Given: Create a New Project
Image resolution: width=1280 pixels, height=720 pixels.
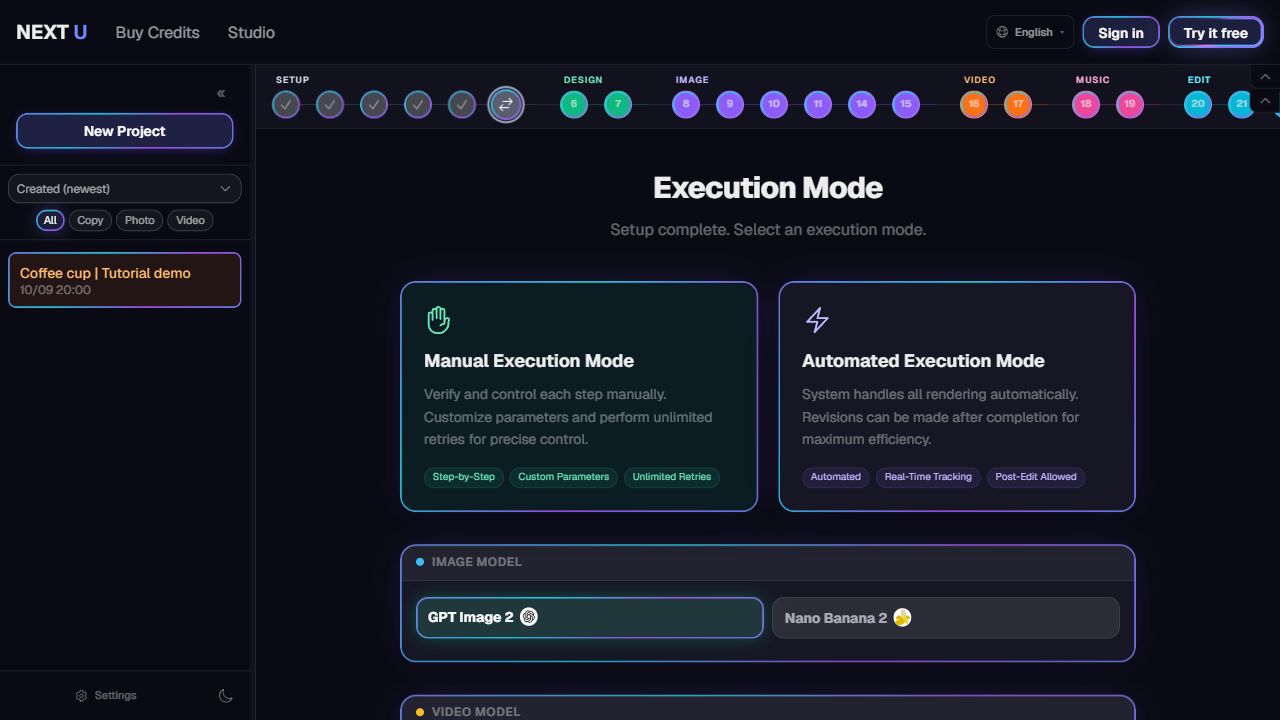Looking at the screenshot, I should [x=124, y=131].
